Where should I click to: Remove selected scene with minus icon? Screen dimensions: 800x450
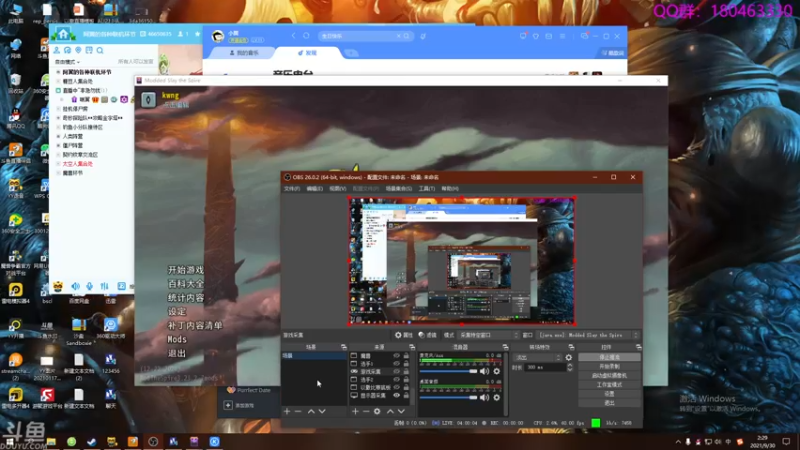298,411
